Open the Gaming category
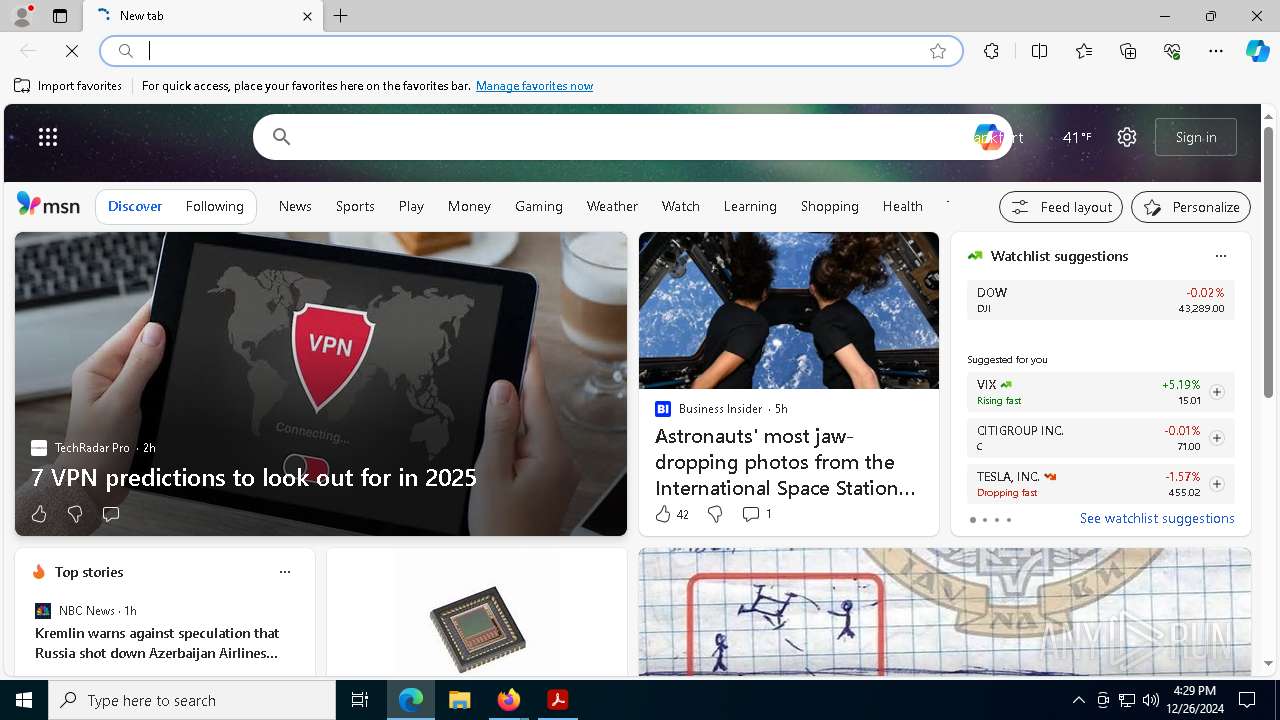Viewport: 1280px width, 720px height. [x=539, y=206]
